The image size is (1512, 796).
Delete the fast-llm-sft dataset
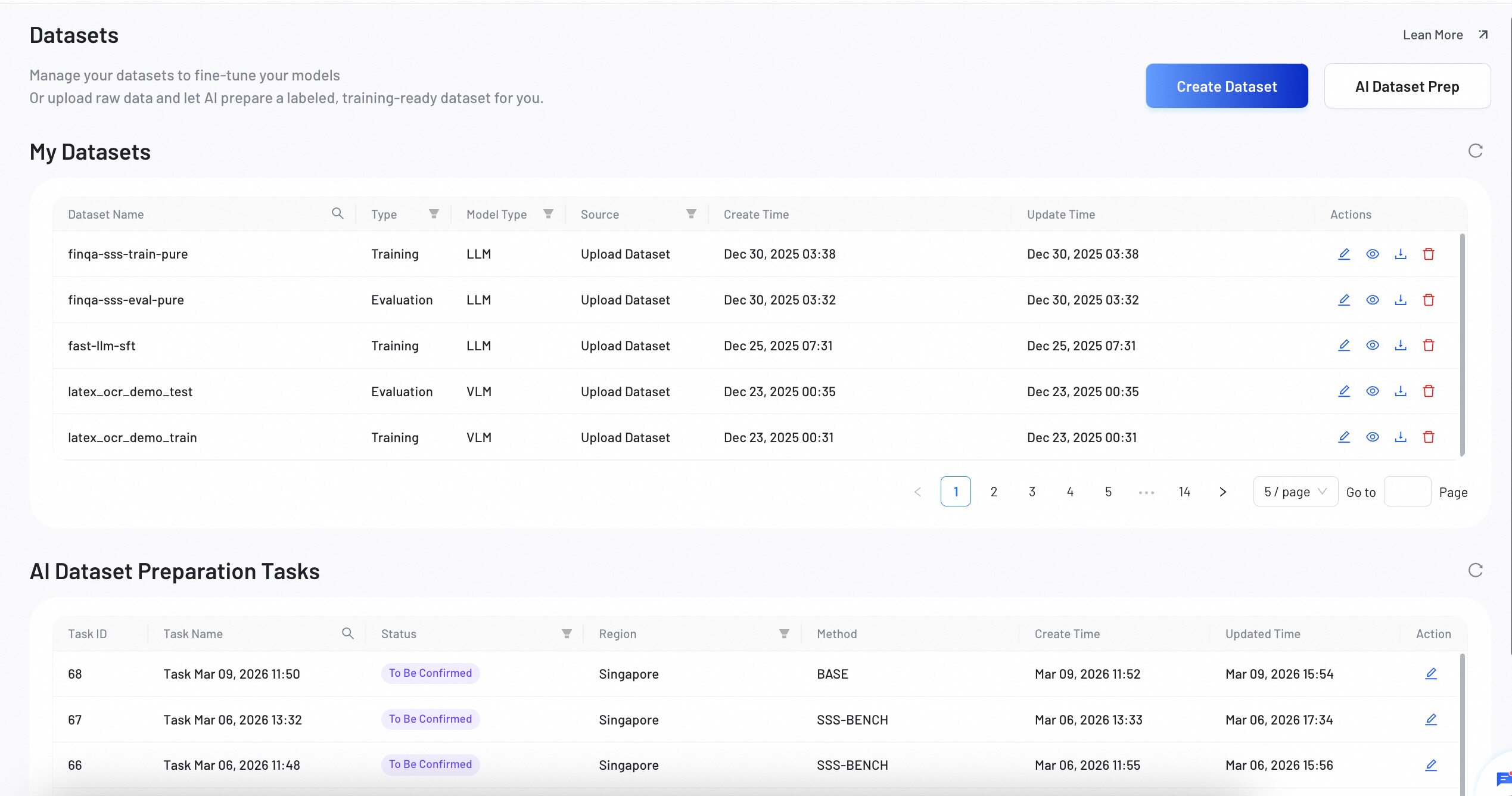pos(1429,345)
